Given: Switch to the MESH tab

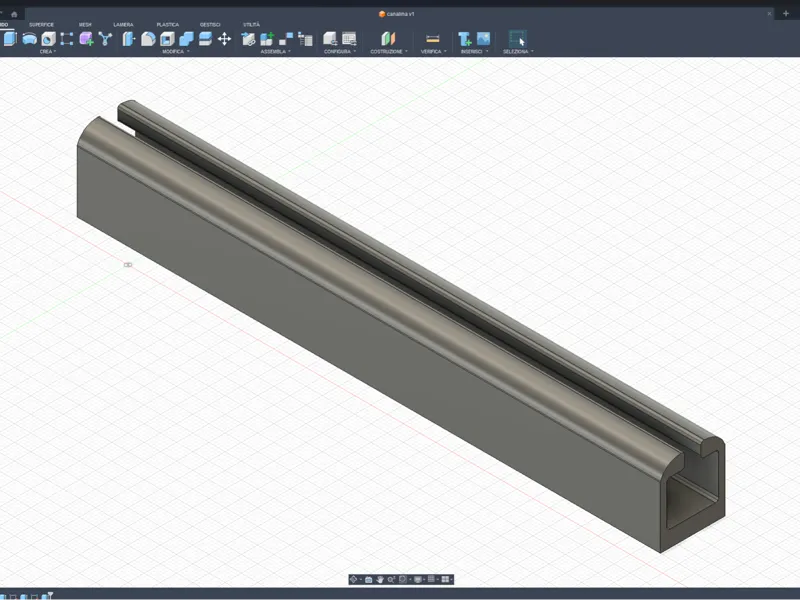Looking at the screenshot, I should pos(85,24).
